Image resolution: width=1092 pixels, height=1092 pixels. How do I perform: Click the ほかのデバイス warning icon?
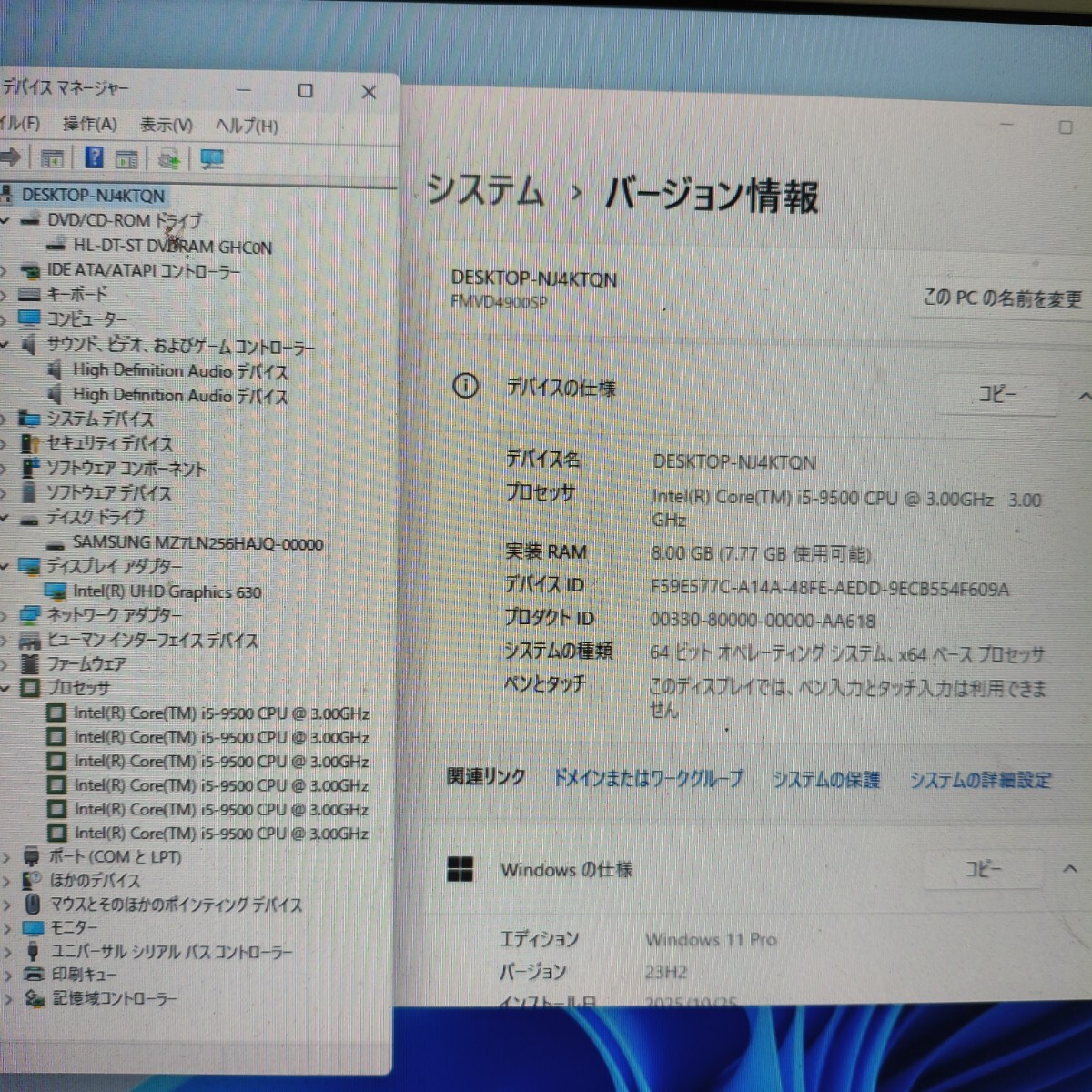tap(32, 880)
